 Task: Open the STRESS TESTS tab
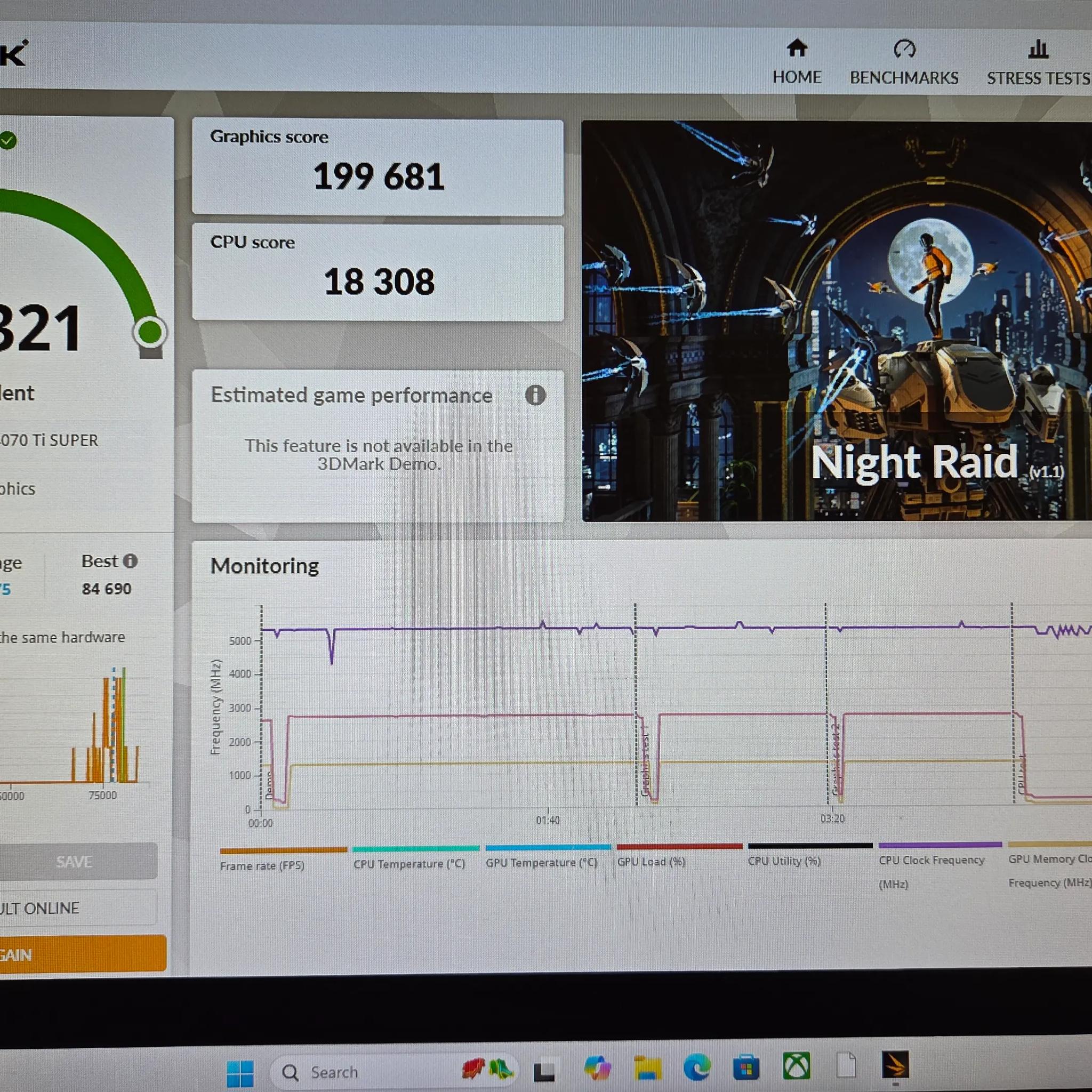pyautogui.click(x=1039, y=64)
